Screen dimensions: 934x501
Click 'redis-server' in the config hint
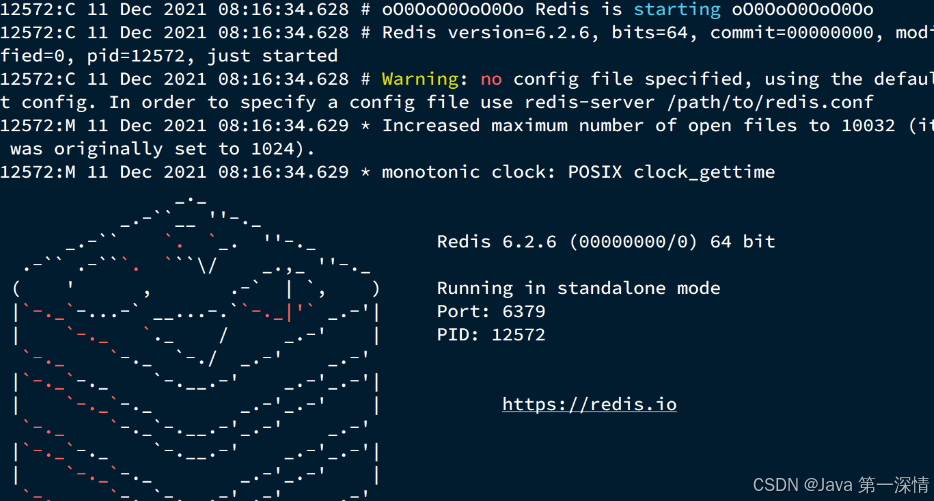pos(589,102)
